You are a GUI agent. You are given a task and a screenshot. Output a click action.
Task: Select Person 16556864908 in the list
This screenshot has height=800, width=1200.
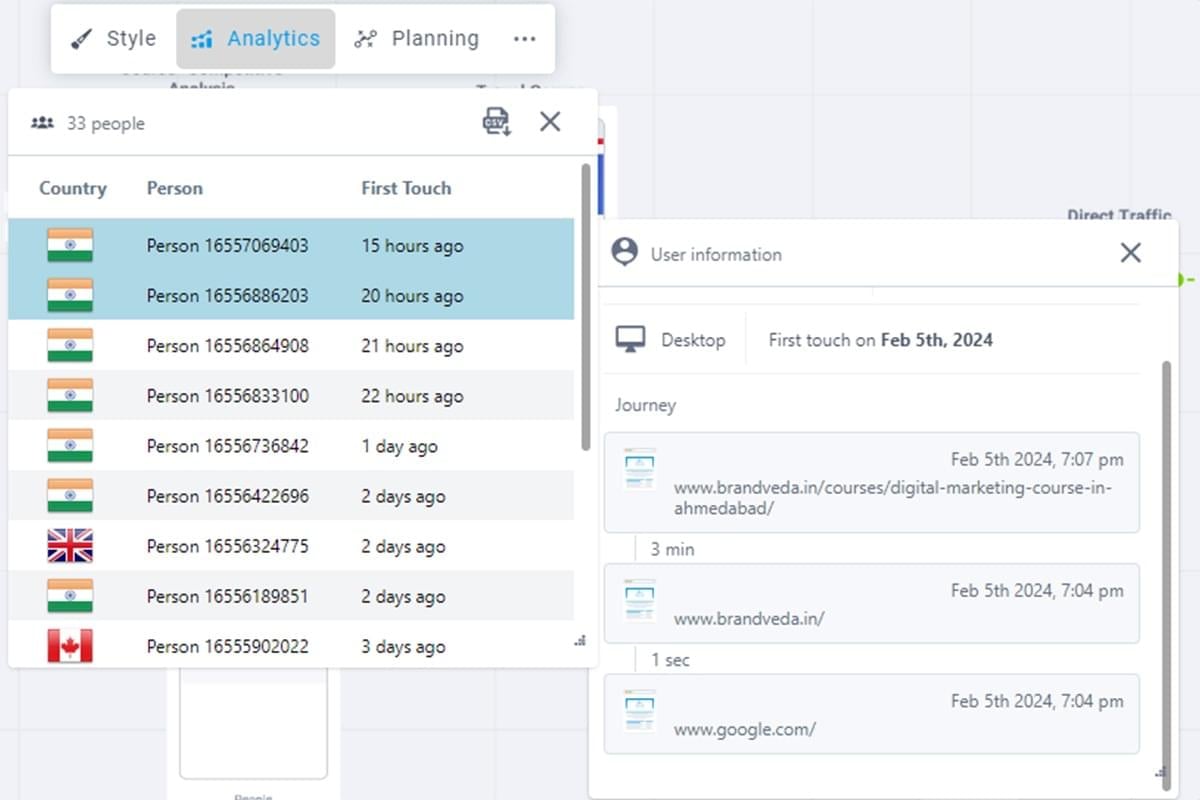228,346
